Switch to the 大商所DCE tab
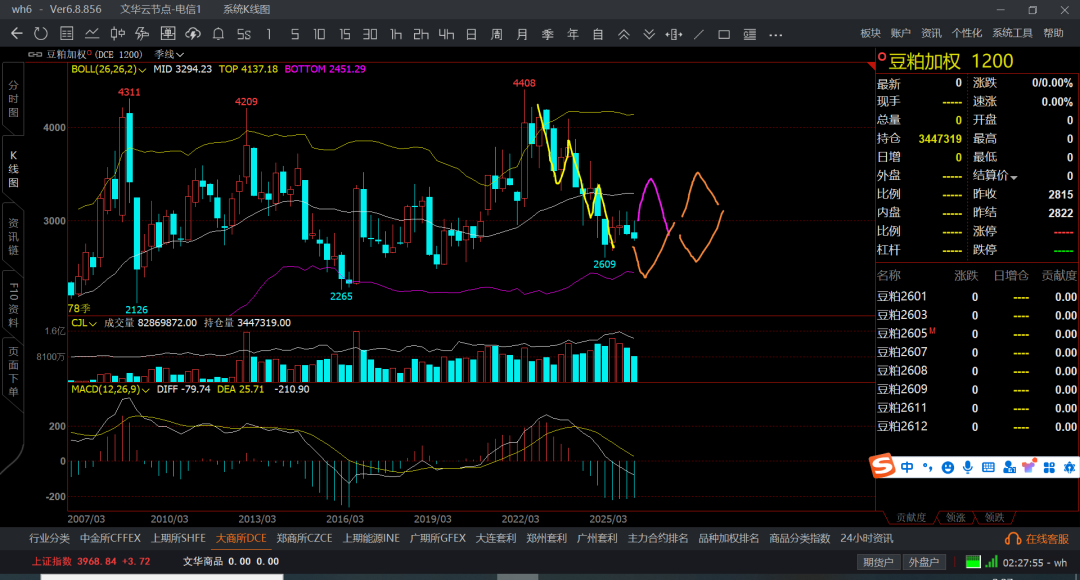Viewport: 1080px width, 580px height. tap(241, 538)
